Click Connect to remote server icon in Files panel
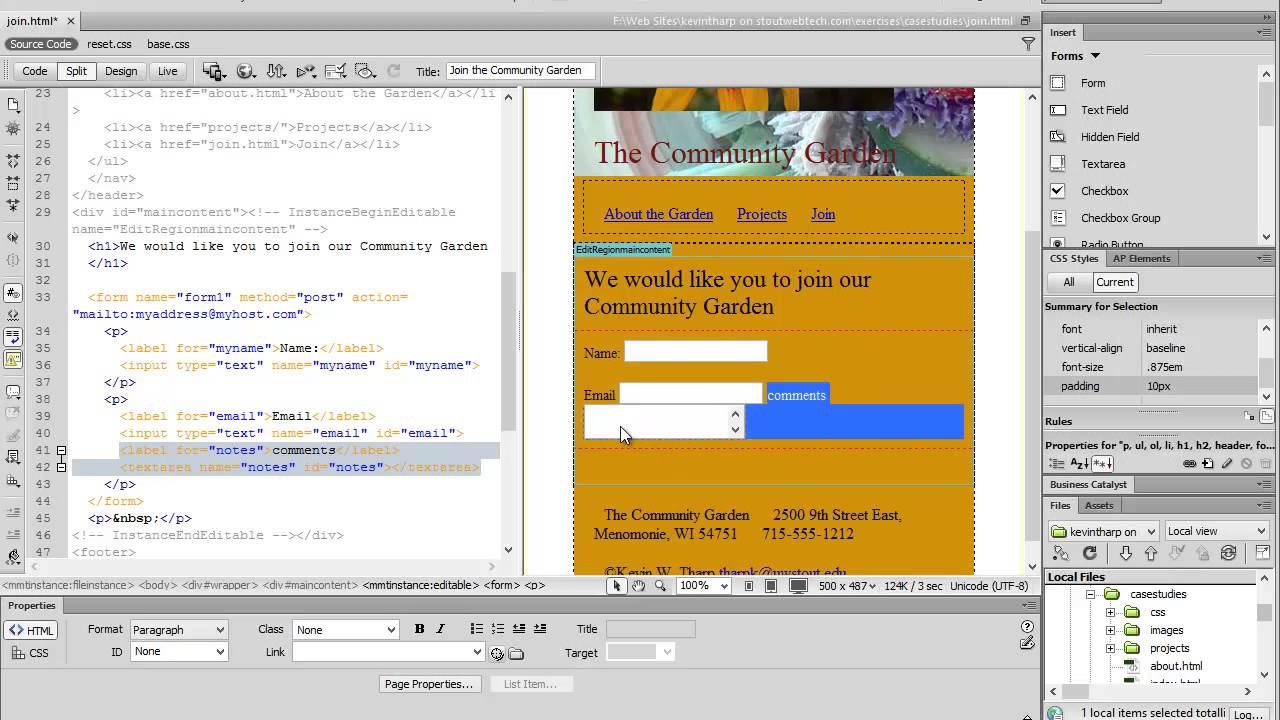The width and height of the screenshot is (1280, 720). [x=1061, y=553]
